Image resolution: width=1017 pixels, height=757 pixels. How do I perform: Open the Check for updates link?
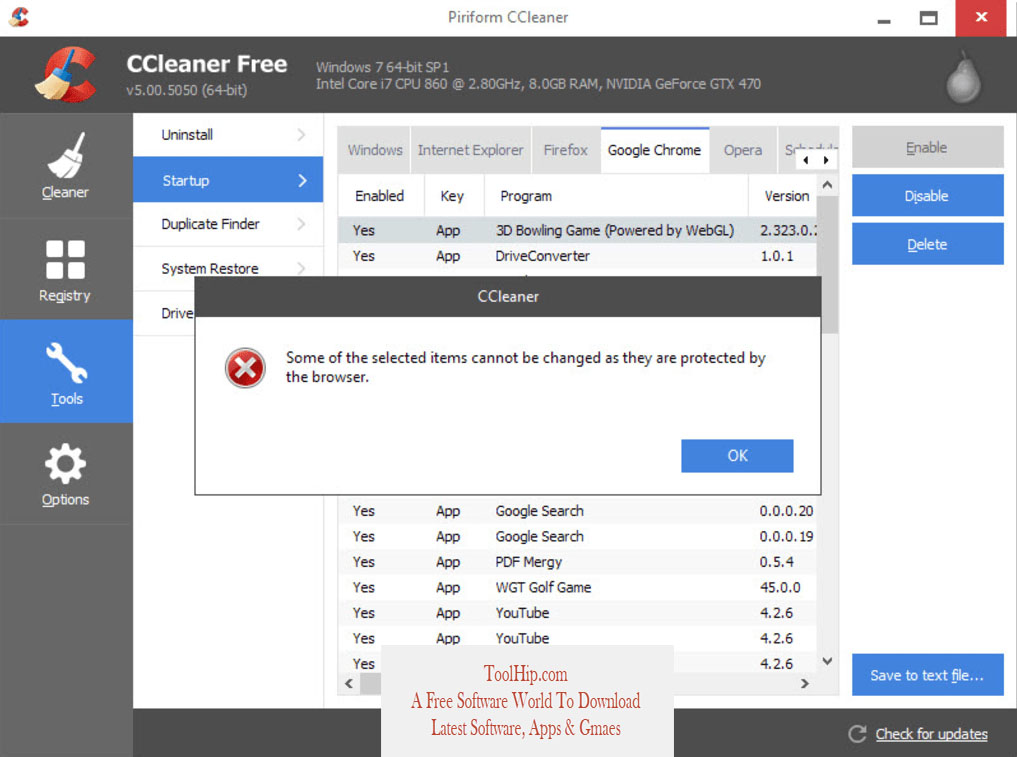tap(931, 734)
